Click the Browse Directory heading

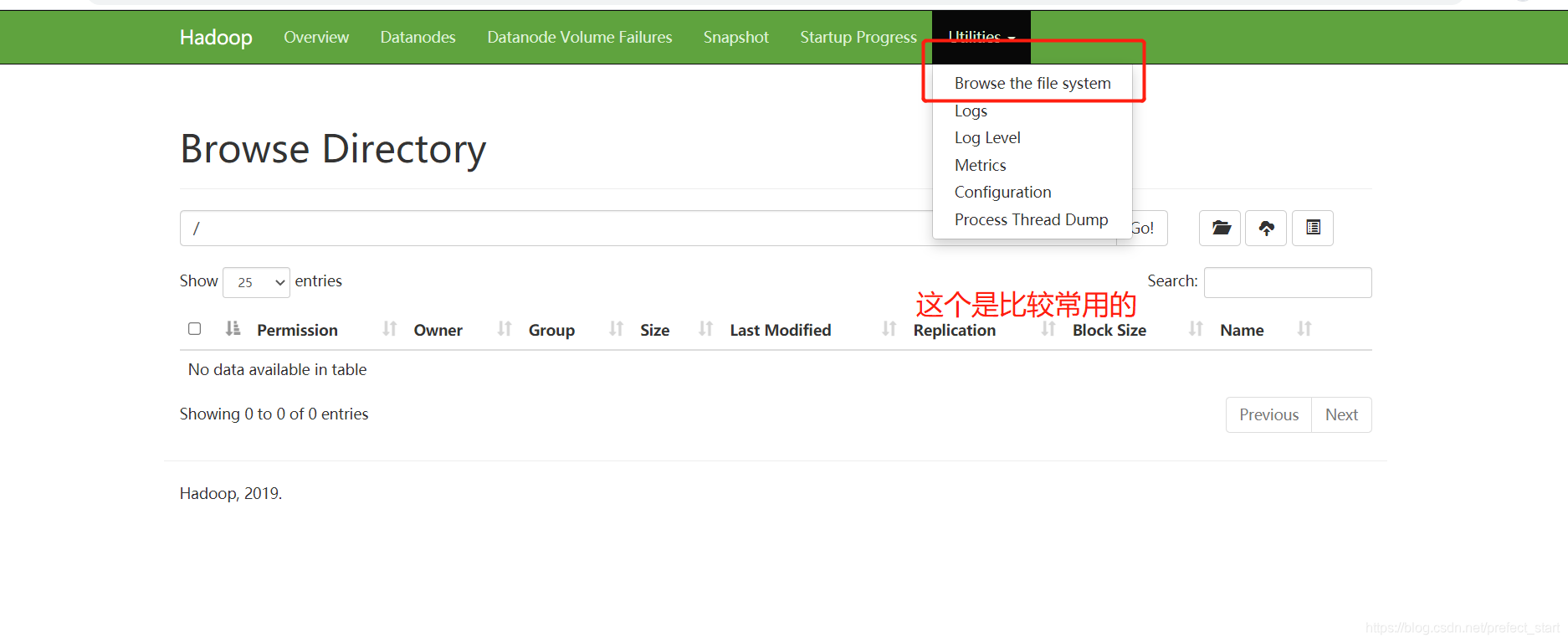tap(333, 149)
